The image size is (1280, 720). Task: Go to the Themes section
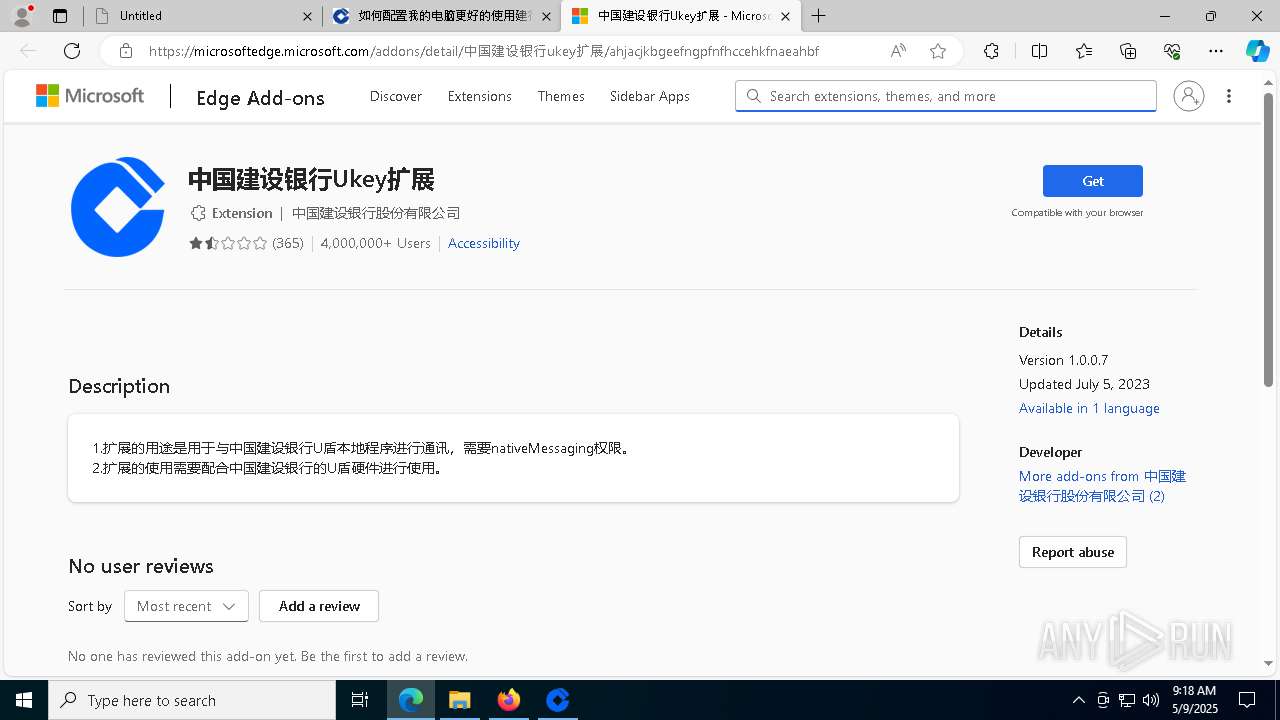(561, 96)
